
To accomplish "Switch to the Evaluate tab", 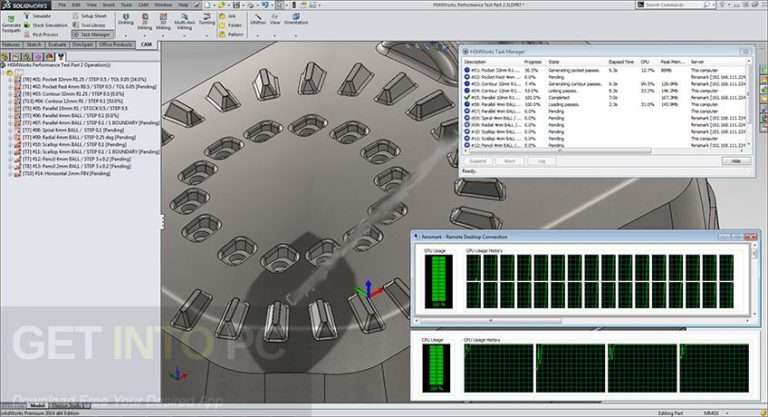I will click(x=57, y=45).
